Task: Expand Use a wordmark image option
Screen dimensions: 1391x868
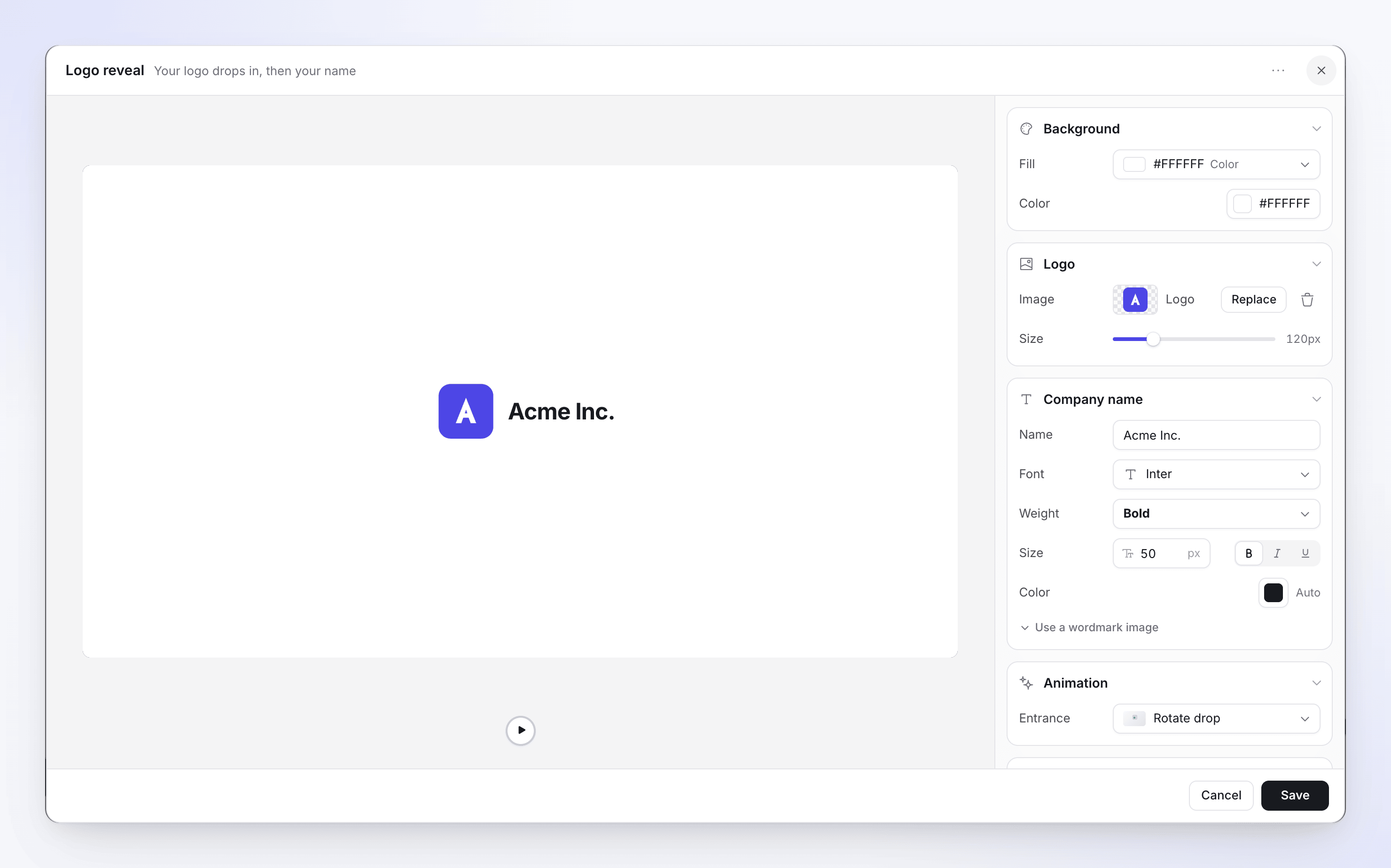Action: tap(1089, 628)
